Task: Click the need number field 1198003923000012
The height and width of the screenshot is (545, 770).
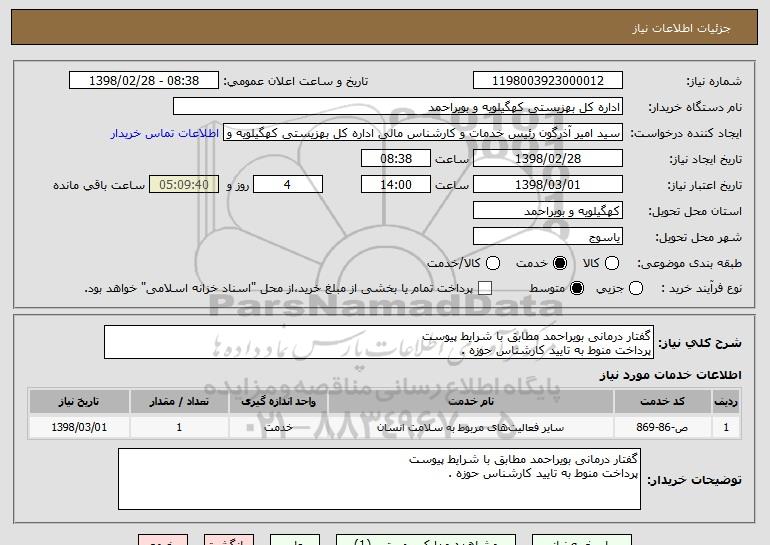Action: [x=548, y=81]
